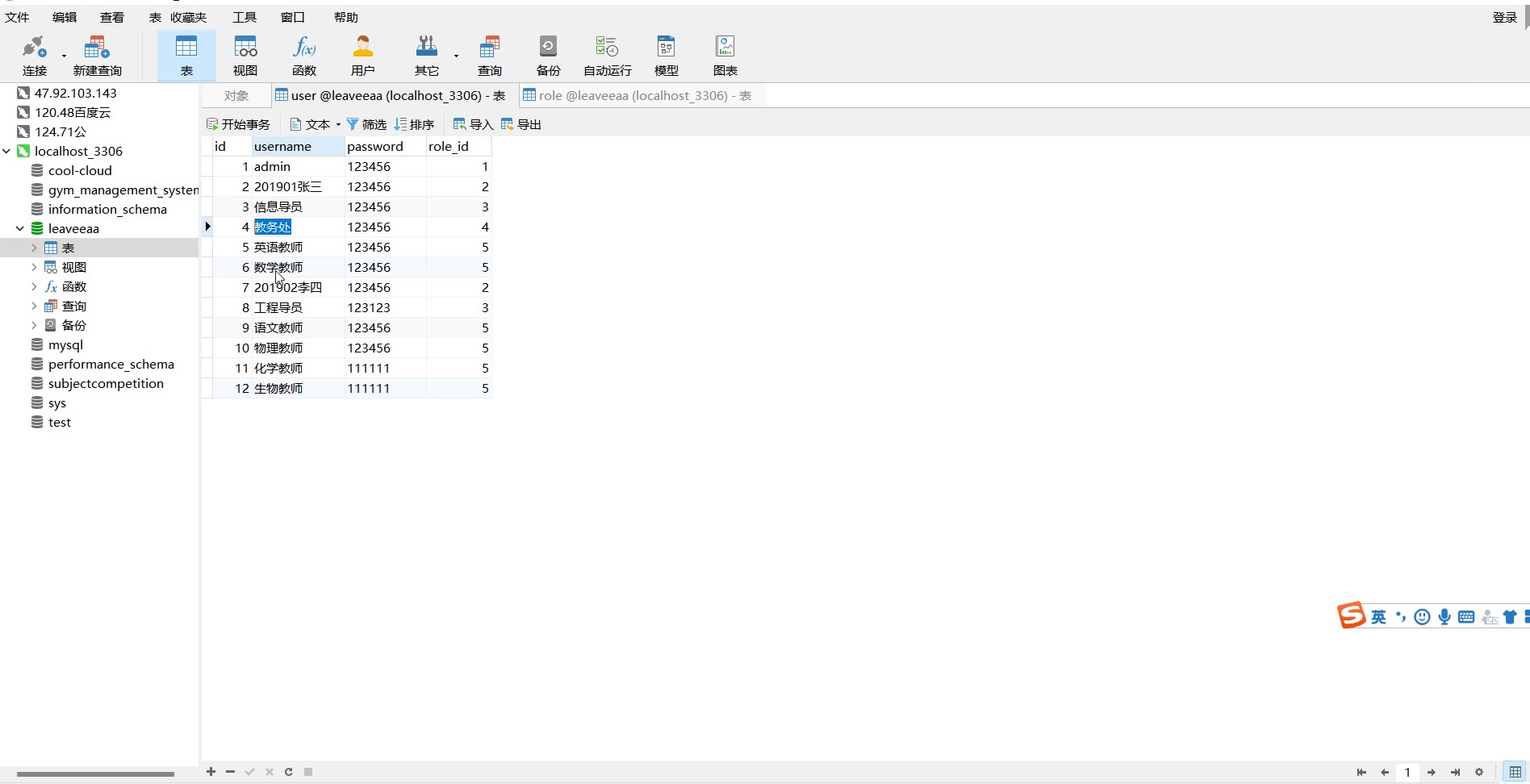Switch to grid view at bottom right
The width and height of the screenshot is (1530, 784).
click(x=1515, y=772)
